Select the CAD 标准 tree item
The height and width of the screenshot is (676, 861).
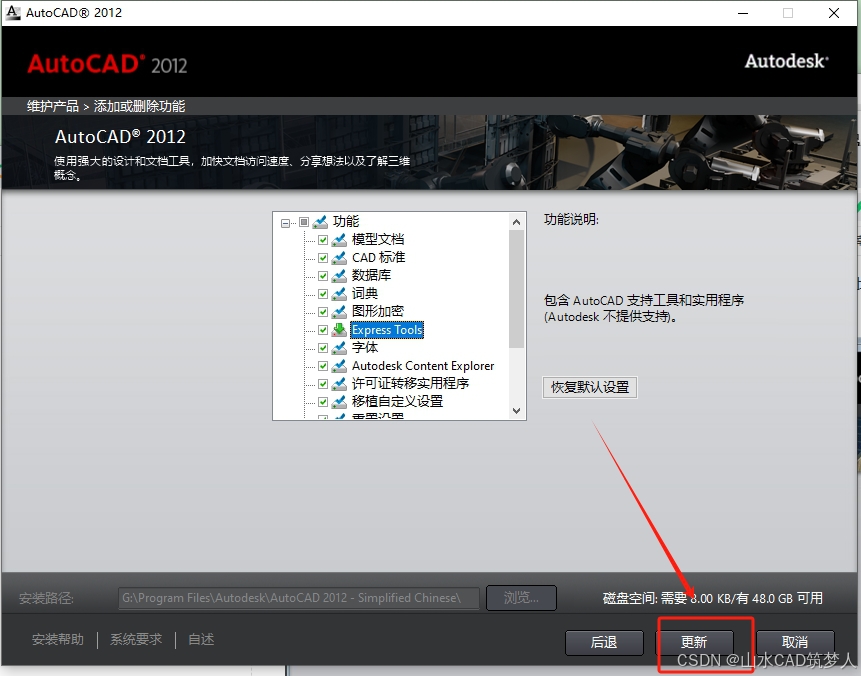pos(378,258)
